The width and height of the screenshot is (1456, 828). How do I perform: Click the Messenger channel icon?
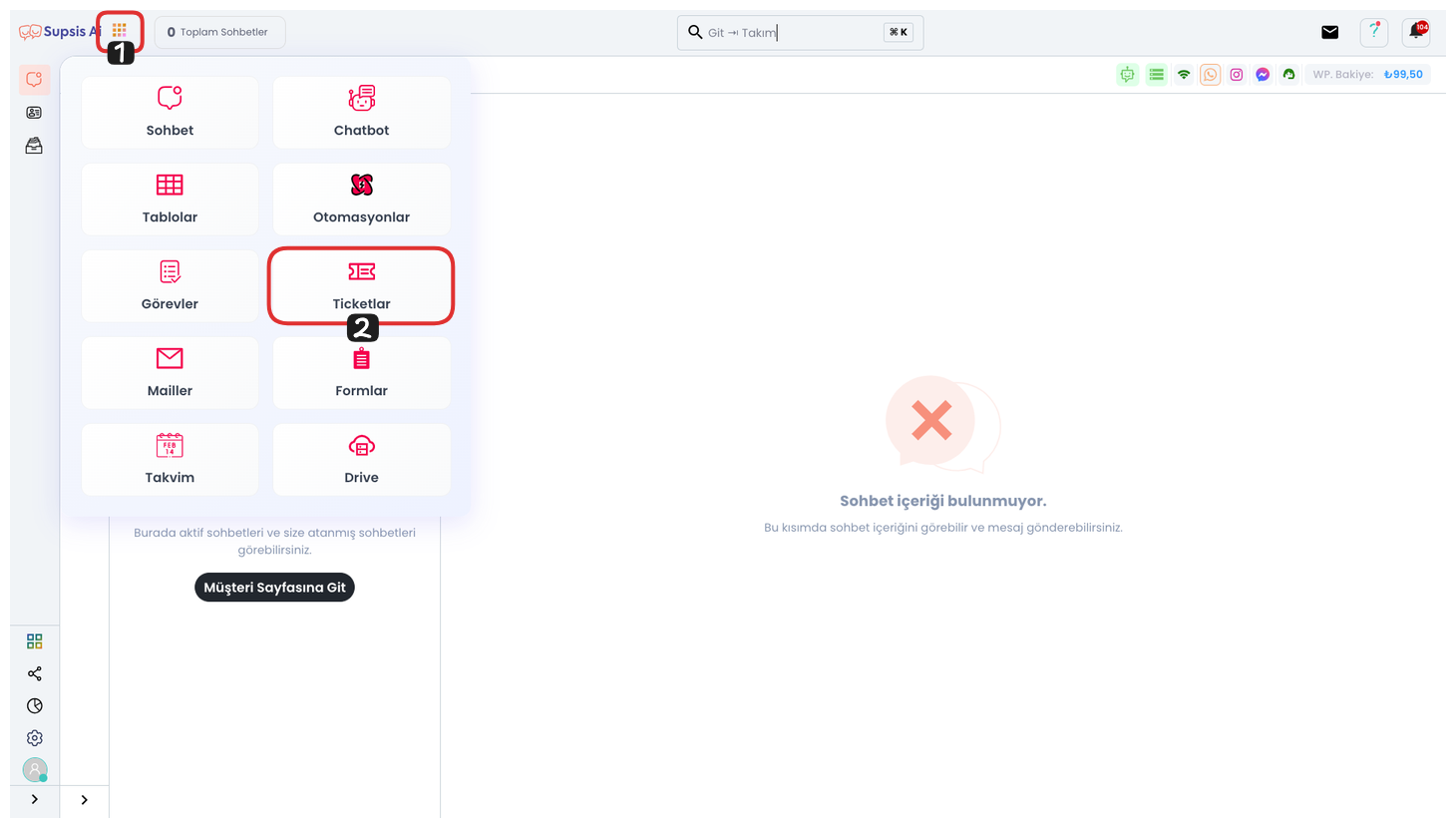1263,75
